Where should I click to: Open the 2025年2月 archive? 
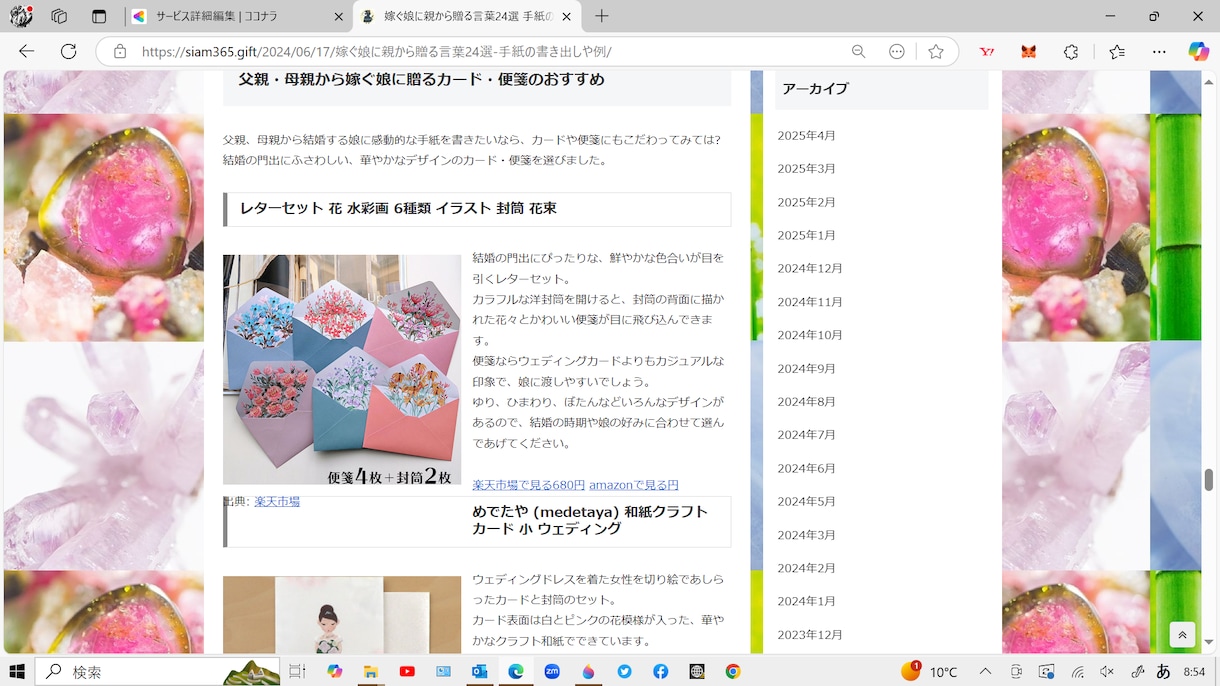(806, 202)
